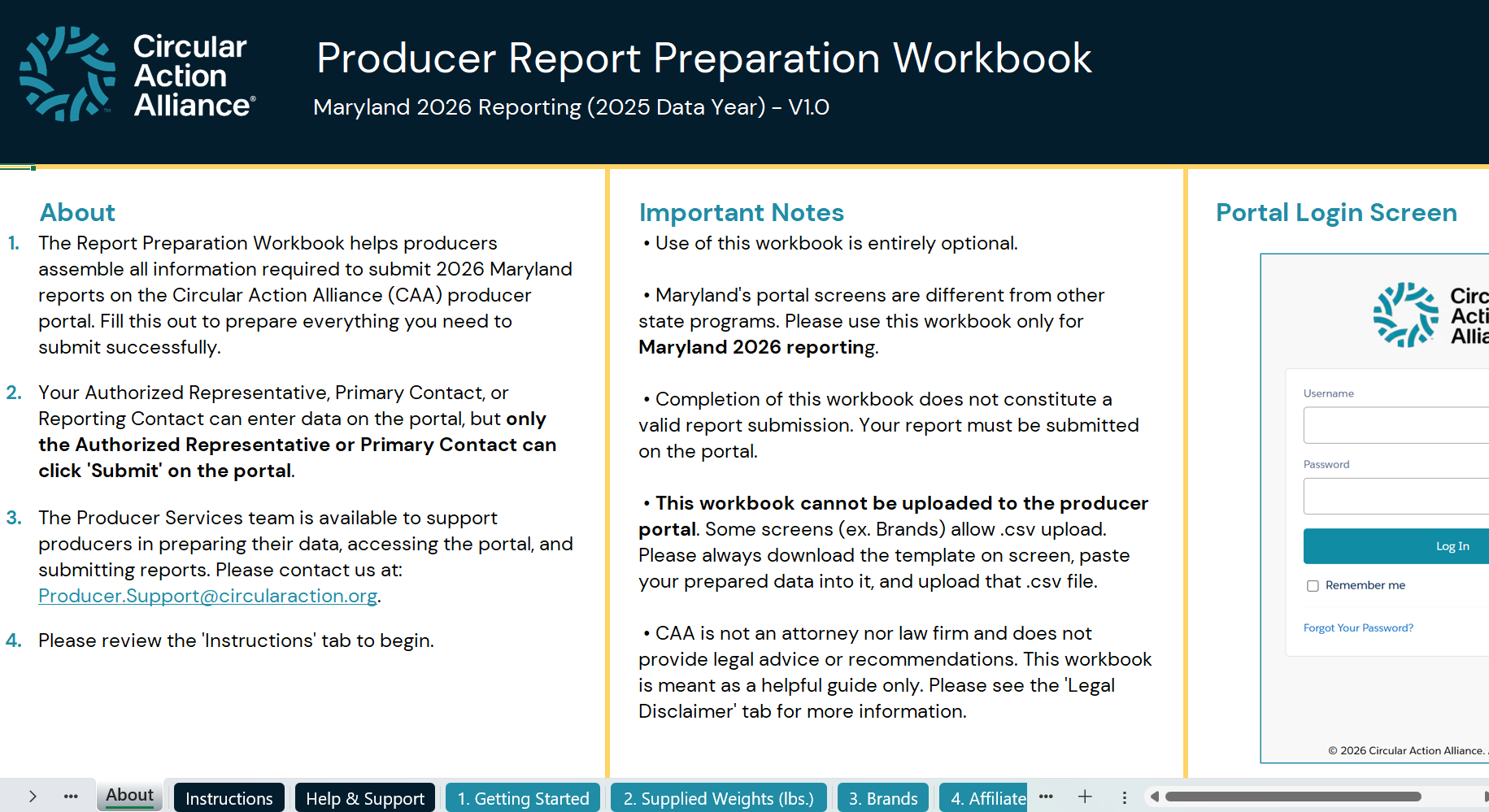
Task: Click 'Please review the Instructions tab to begin'
Action: (236, 640)
